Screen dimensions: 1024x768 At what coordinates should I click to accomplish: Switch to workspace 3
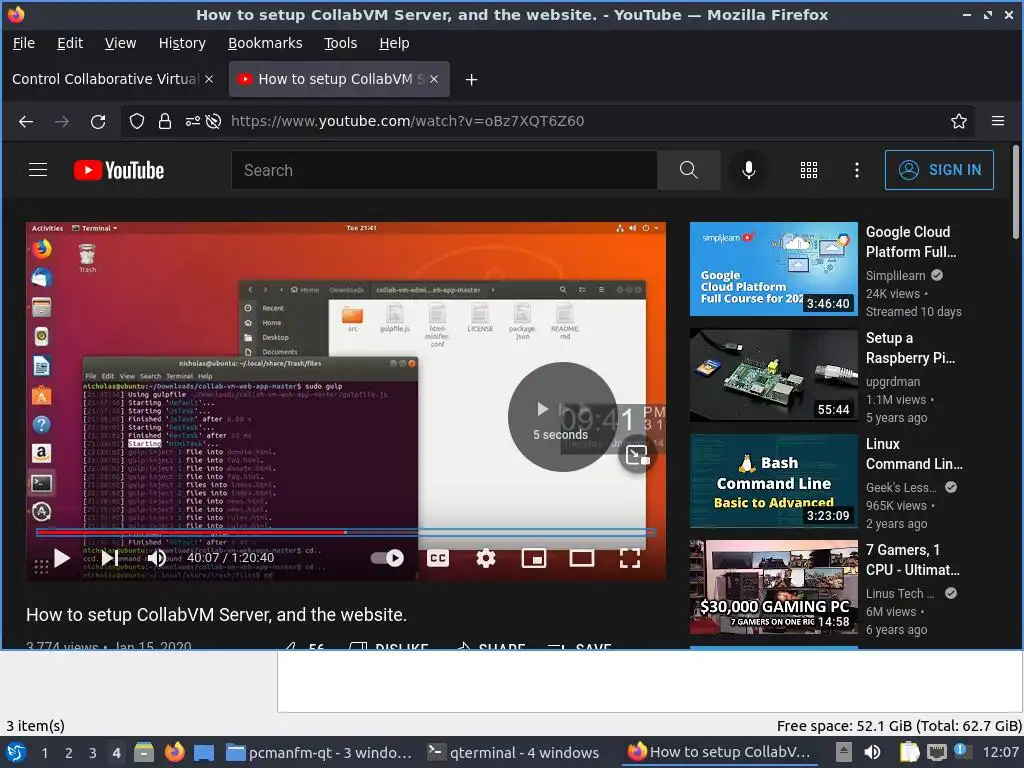tap(93, 753)
